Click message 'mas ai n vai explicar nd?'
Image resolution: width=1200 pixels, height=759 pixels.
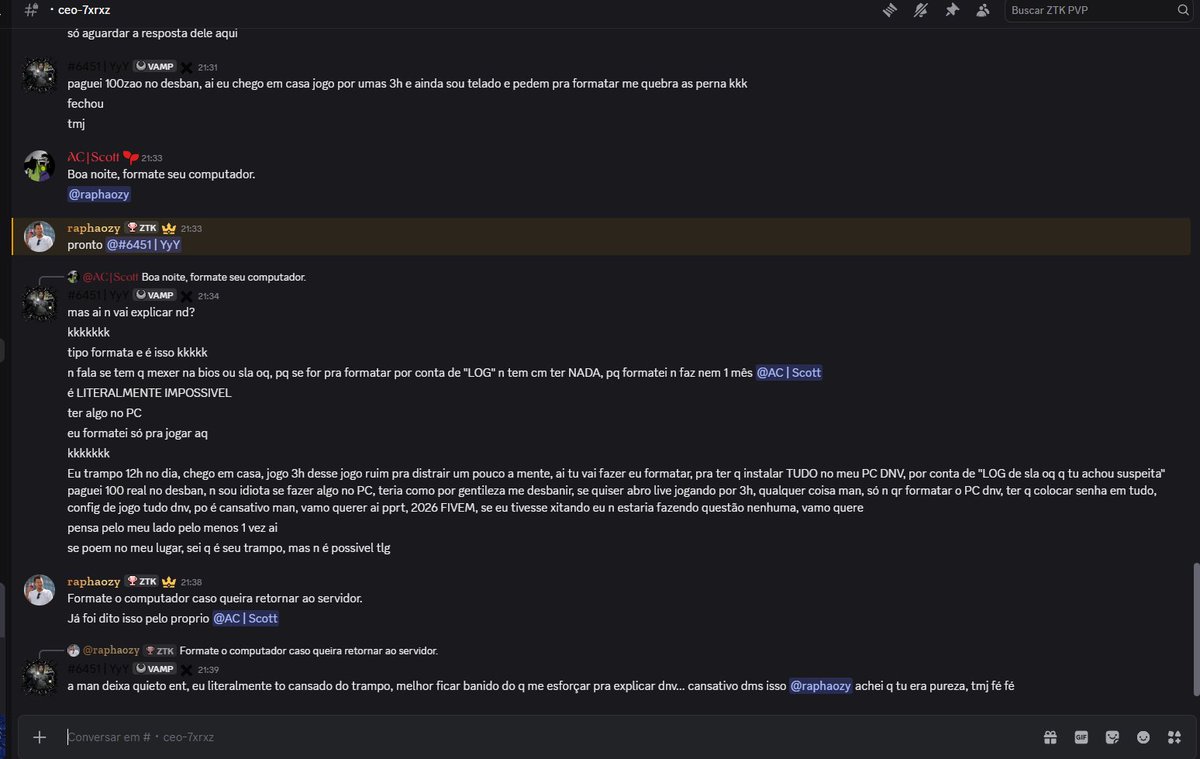pyautogui.click(x=131, y=312)
